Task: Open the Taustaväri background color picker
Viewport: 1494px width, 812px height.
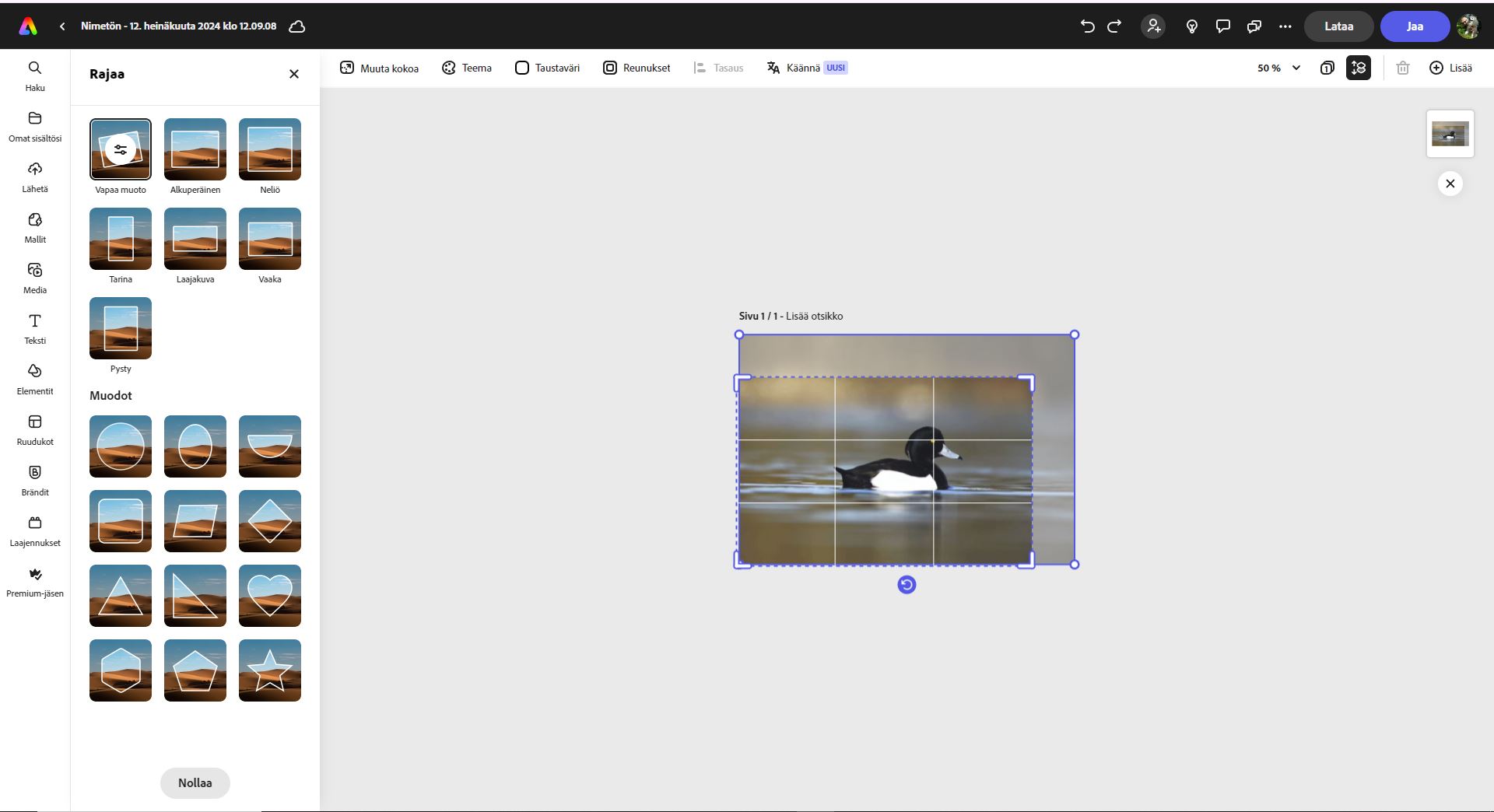Action: pos(547,68)
